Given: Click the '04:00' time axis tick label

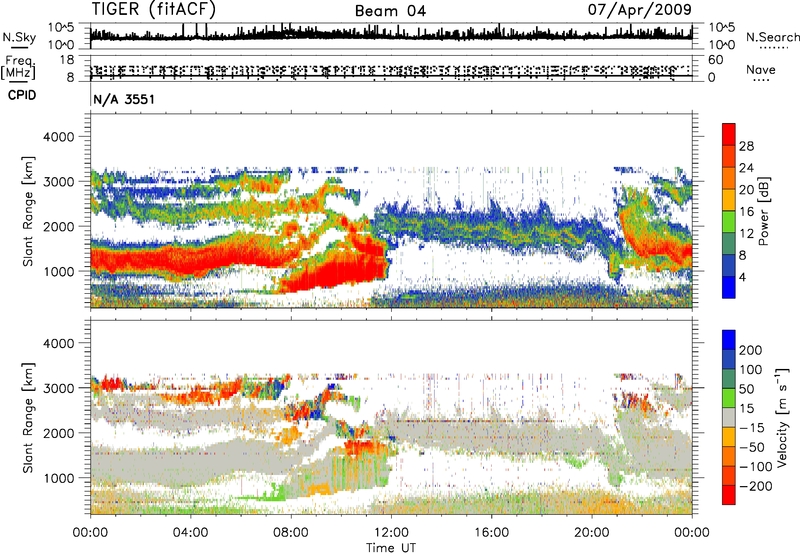Looking at the screenshot, I should tap(190, 533).
